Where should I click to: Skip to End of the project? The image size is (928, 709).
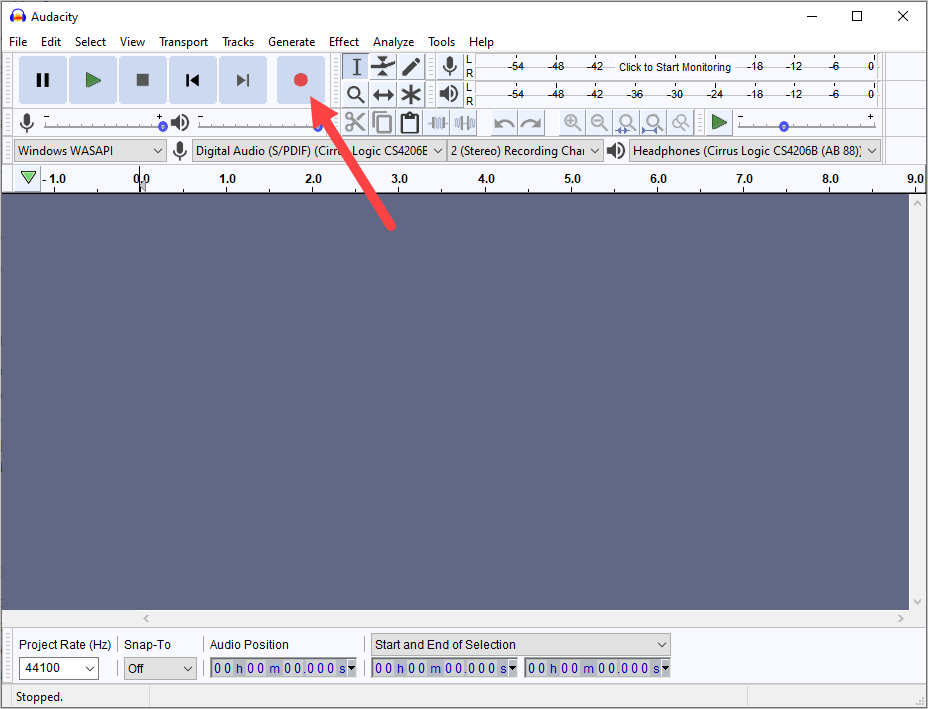(x=243, y=80)
